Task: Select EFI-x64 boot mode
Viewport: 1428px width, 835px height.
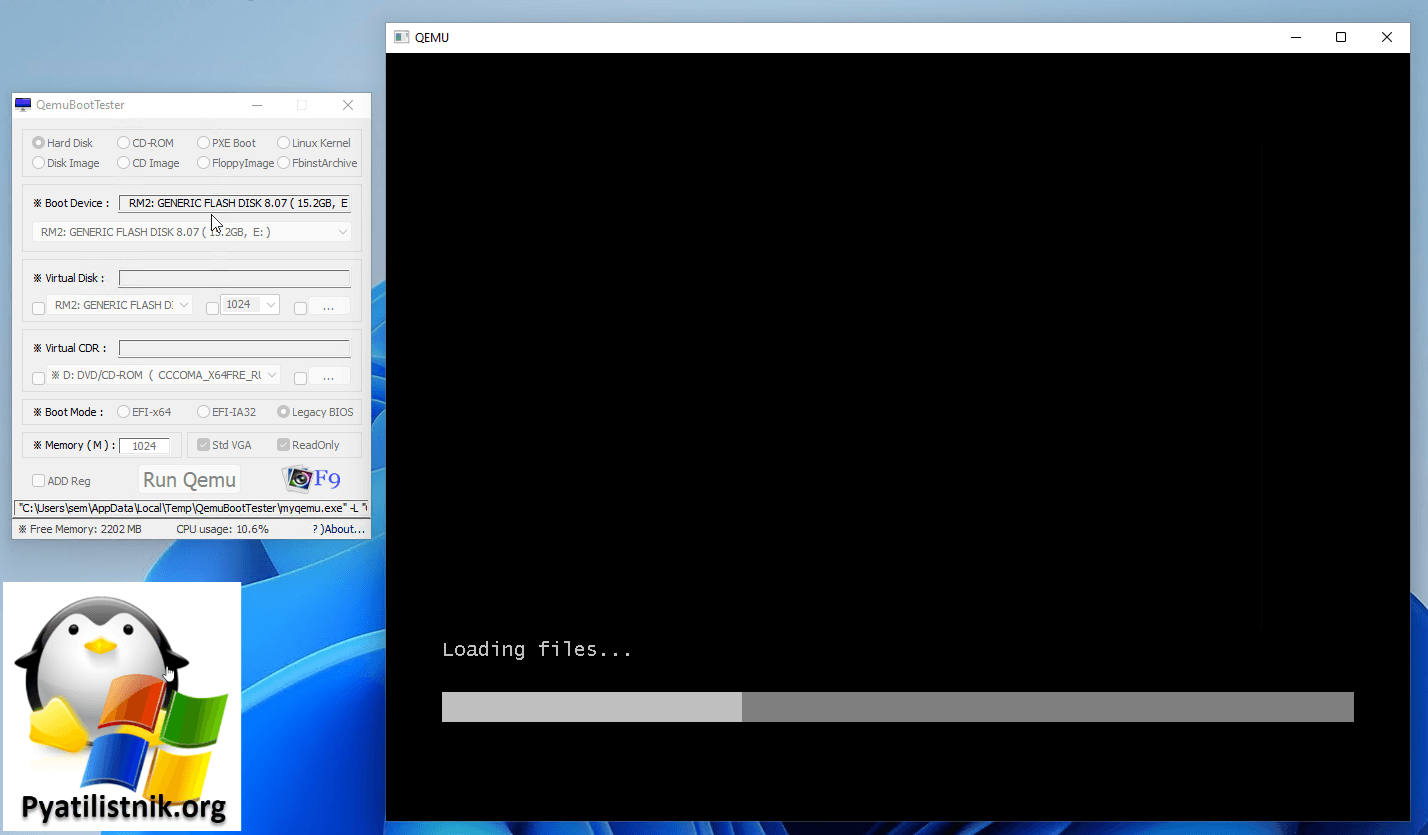Action: click(124, 412)
